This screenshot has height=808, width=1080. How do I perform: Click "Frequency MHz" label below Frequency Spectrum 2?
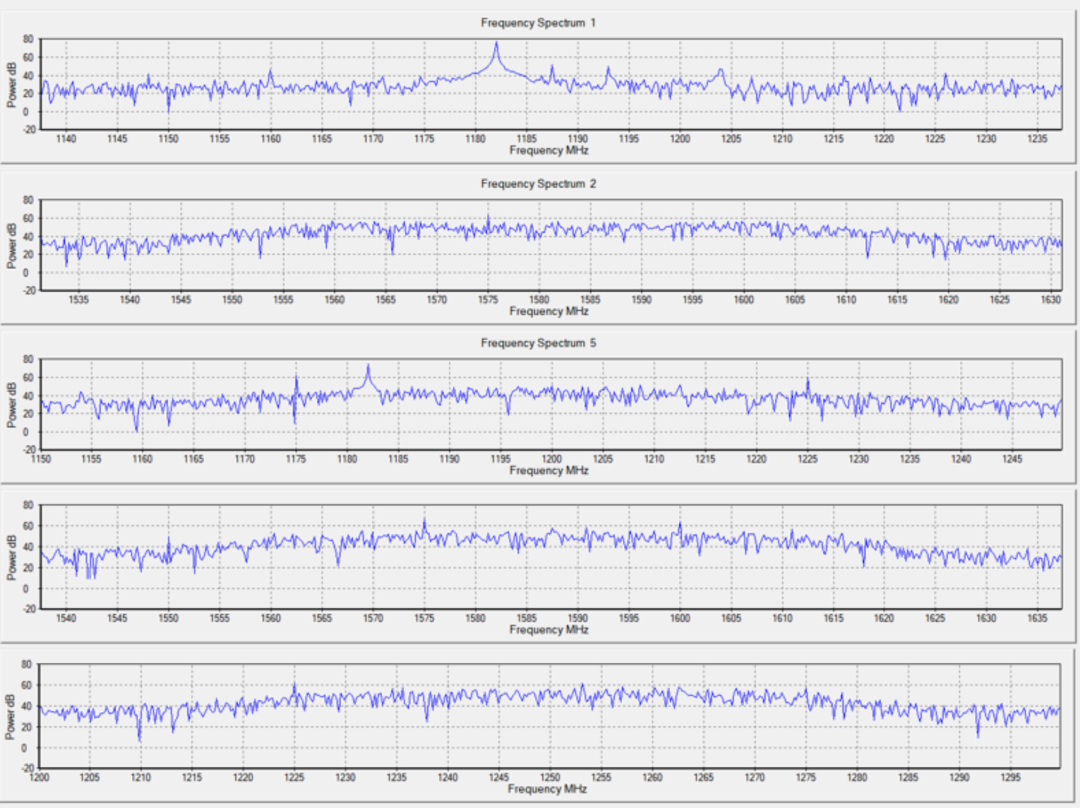coord(548,311)
